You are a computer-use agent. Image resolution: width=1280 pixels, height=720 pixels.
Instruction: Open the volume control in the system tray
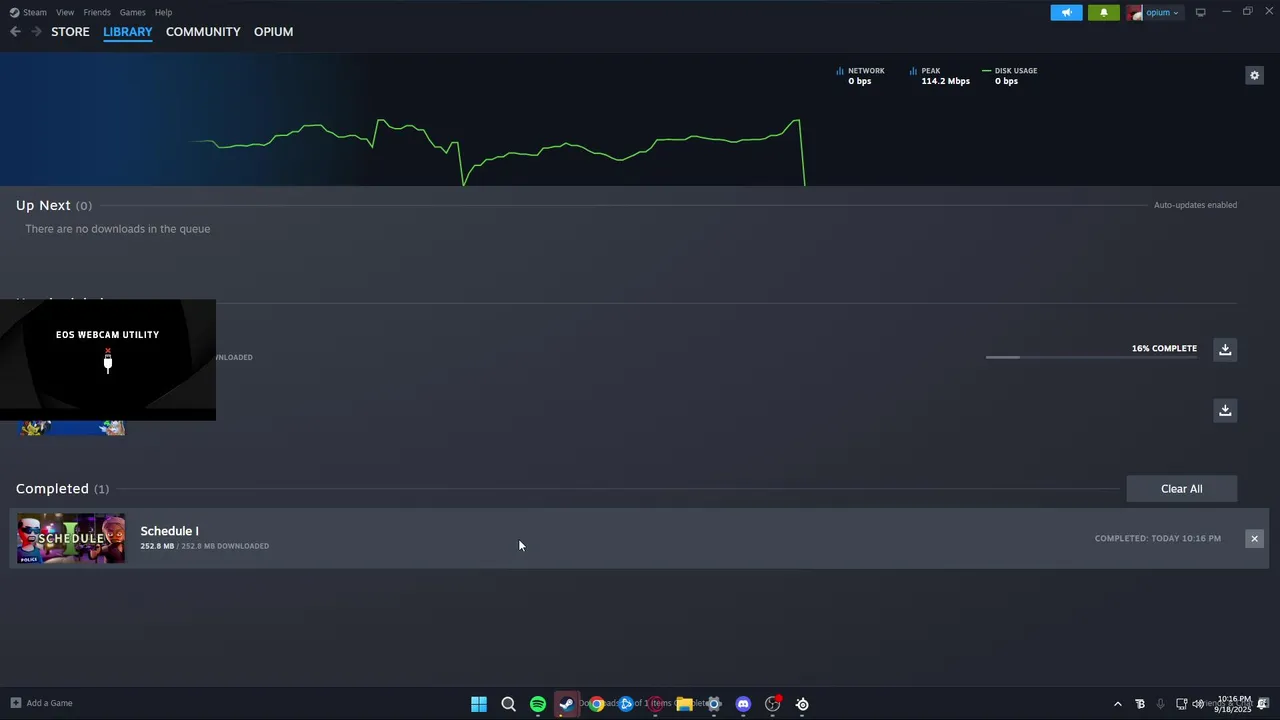(x=1198, y=704)
